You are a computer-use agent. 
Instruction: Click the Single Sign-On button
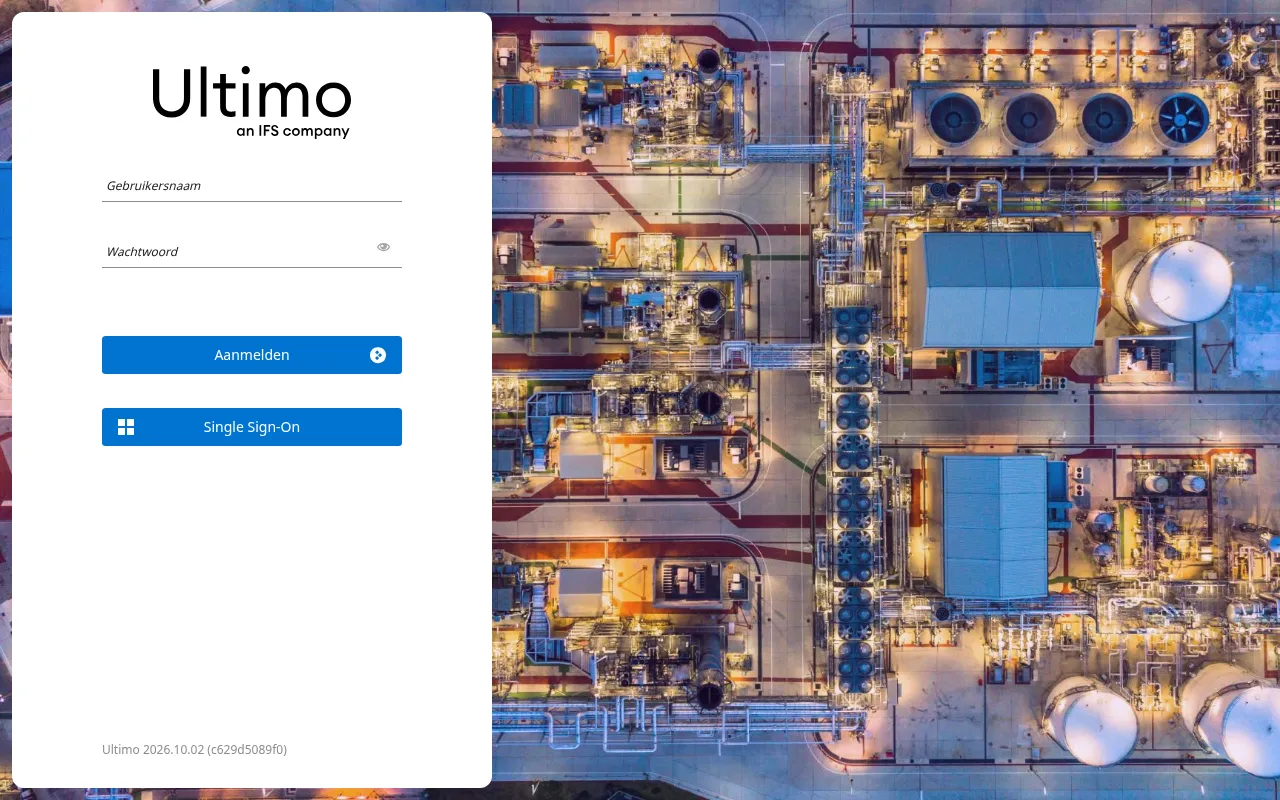pyautogui.click(x=252, y=427)
